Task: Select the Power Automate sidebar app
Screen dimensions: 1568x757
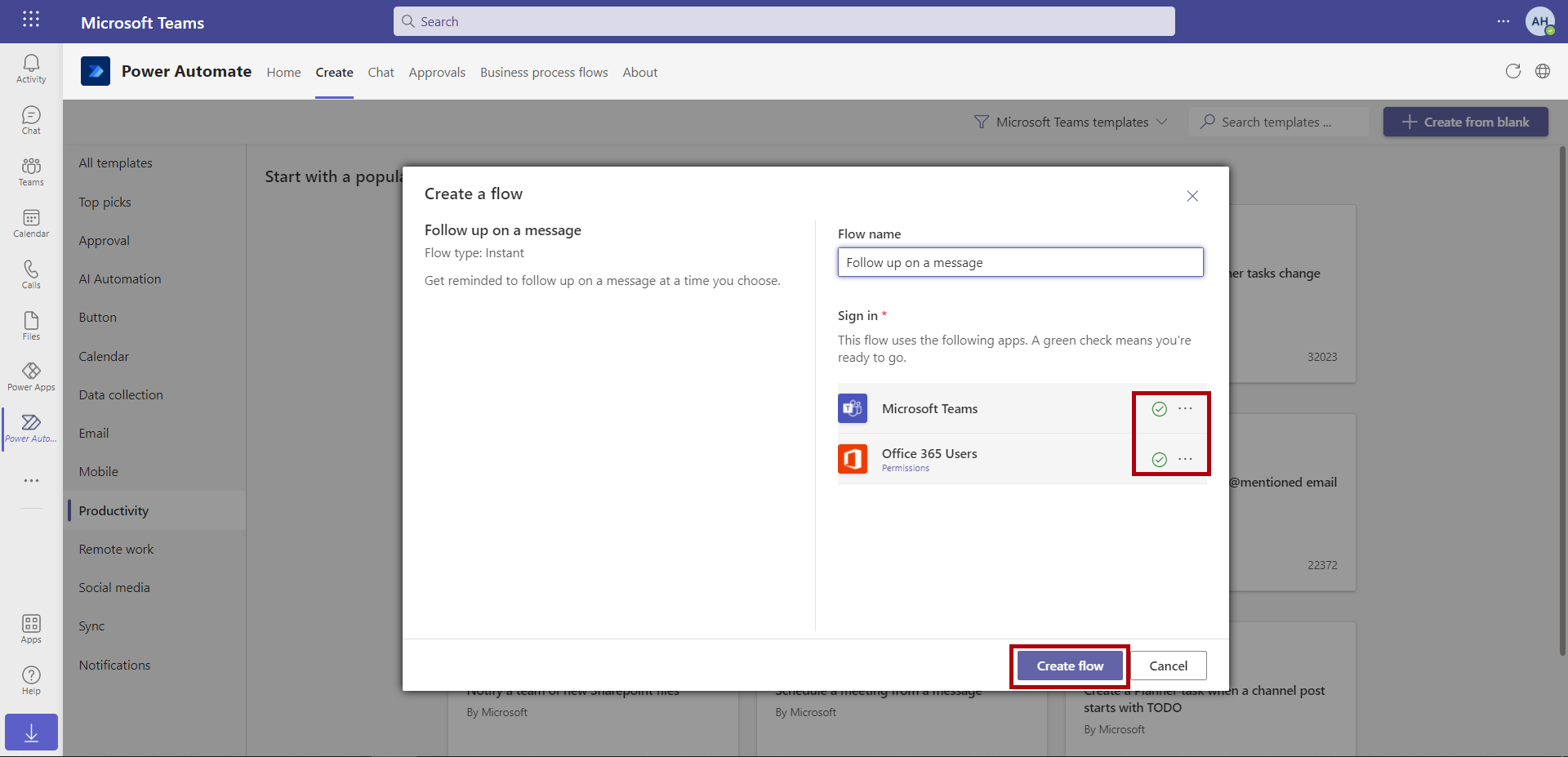Action: tap(31, 429)
